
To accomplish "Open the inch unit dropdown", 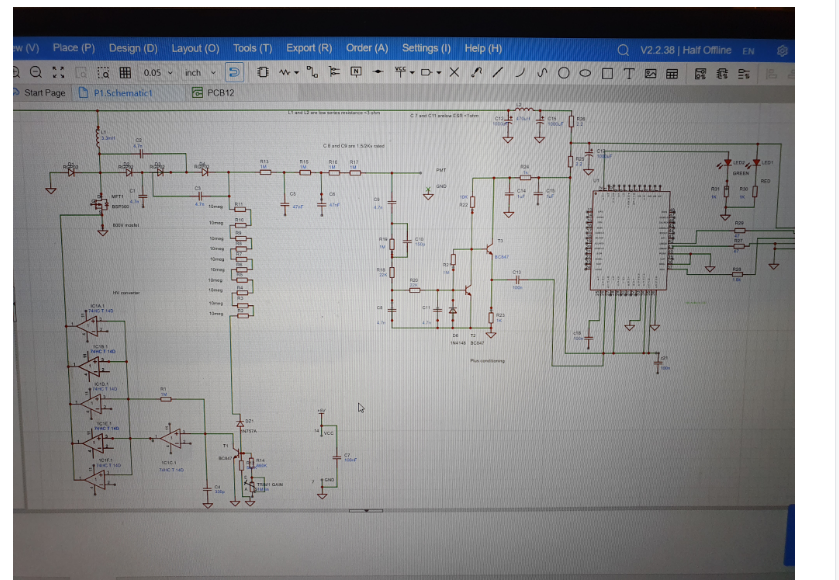I will click(200, 72).
